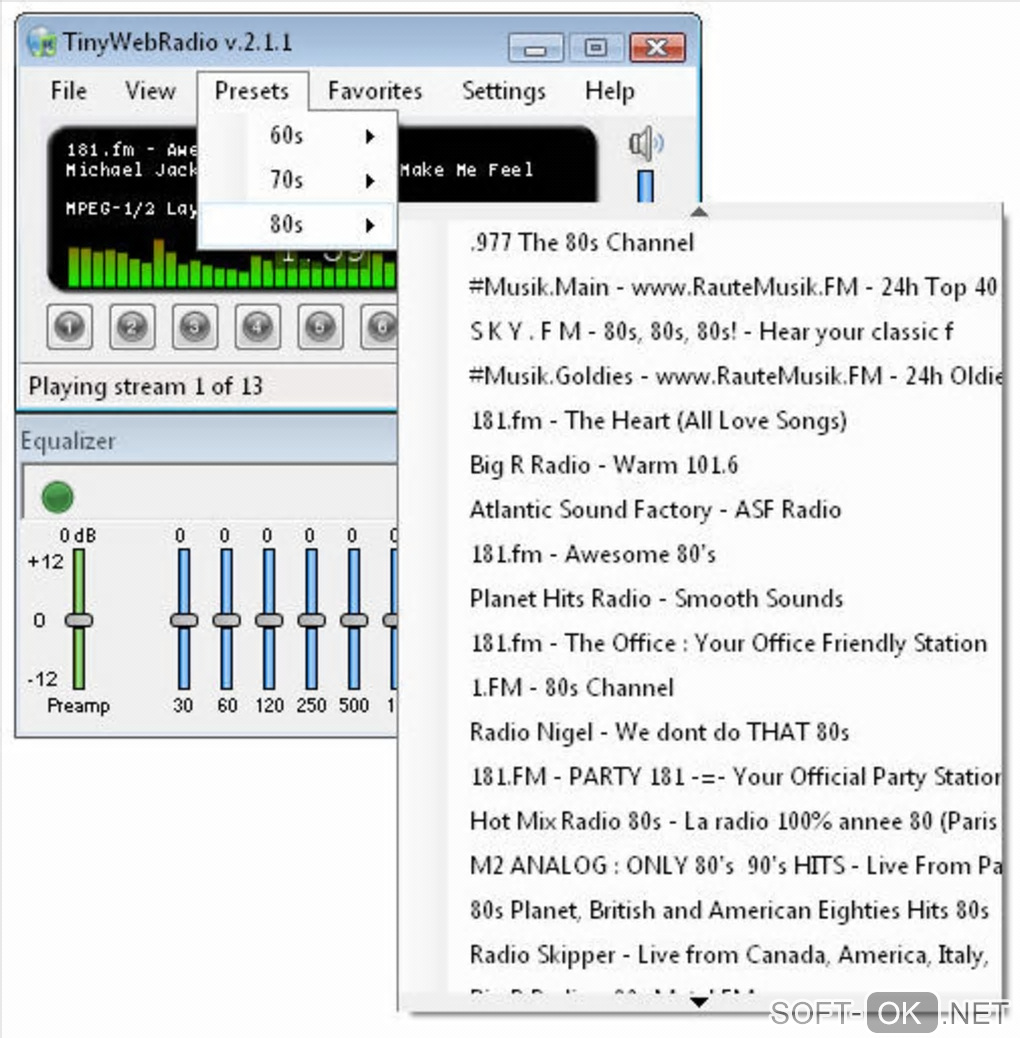Select '181.FM - PARTY 181' station

[x=700, y=776]
